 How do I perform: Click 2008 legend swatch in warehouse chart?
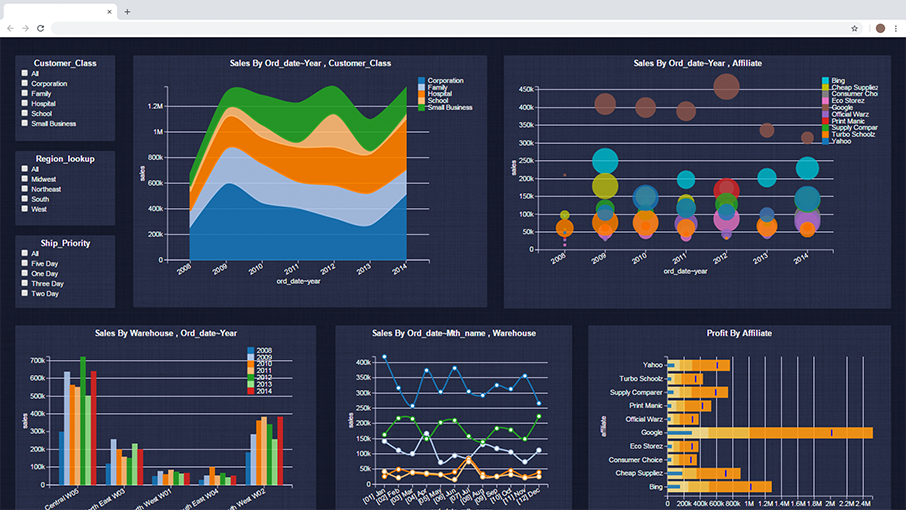251,351
